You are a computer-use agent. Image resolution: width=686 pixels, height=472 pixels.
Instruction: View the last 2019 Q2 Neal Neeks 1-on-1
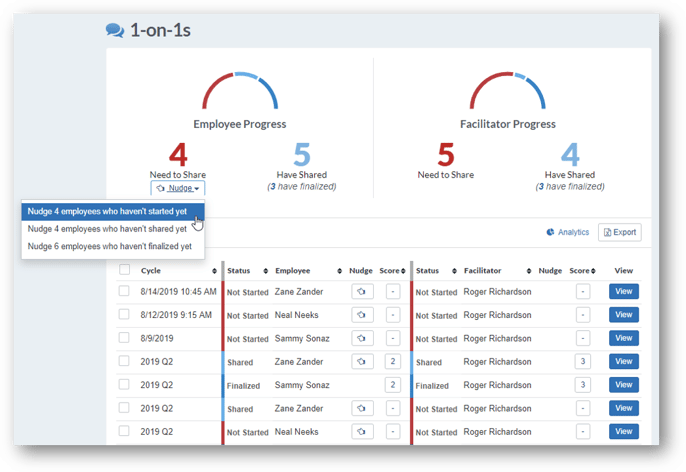623,431
